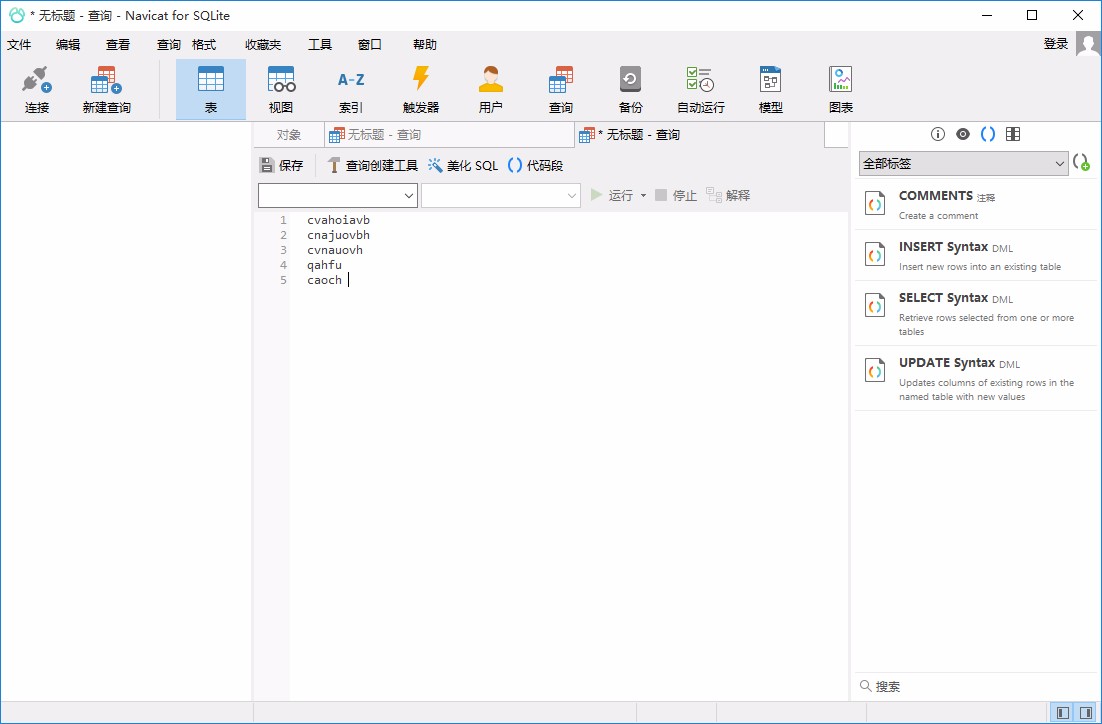
Task: Open the Index (索引) A-Z icon
Action: 351,89
